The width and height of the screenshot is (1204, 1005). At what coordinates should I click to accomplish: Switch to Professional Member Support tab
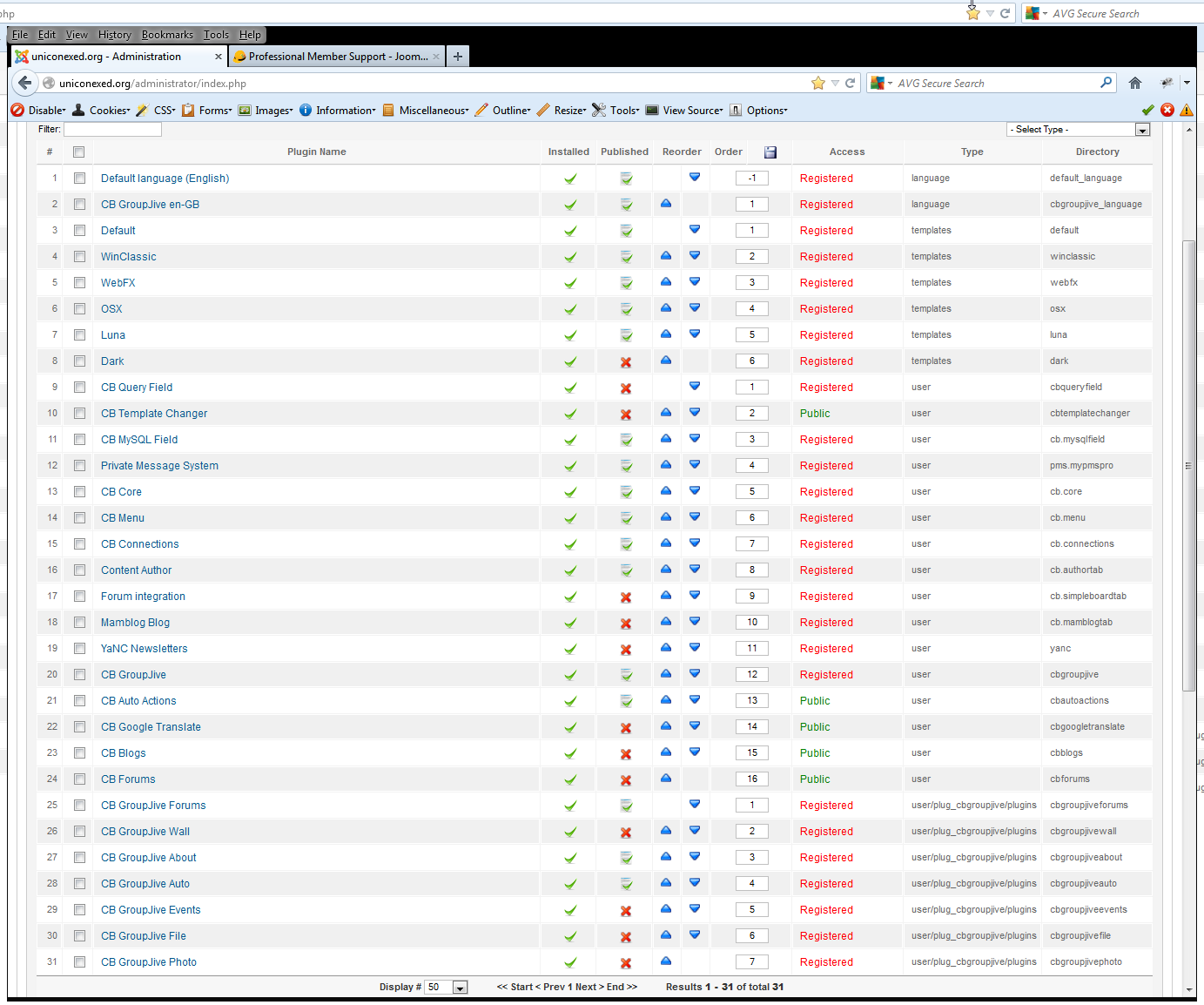click(338, 57)
